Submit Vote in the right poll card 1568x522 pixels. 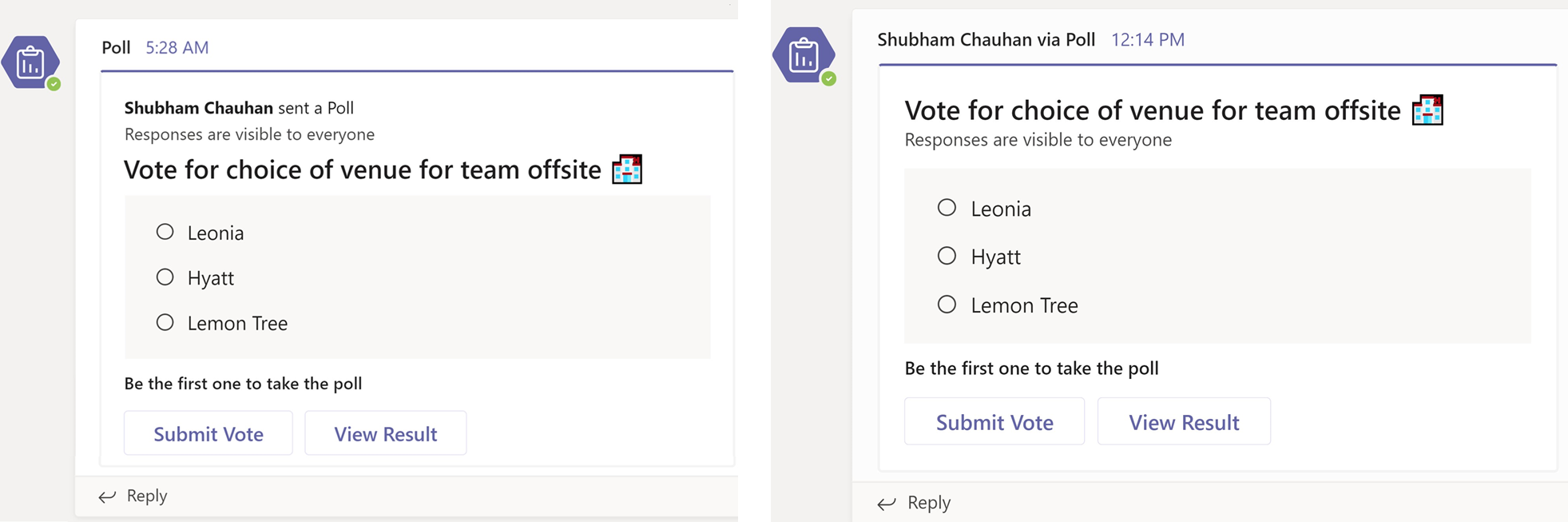(994, 421)
